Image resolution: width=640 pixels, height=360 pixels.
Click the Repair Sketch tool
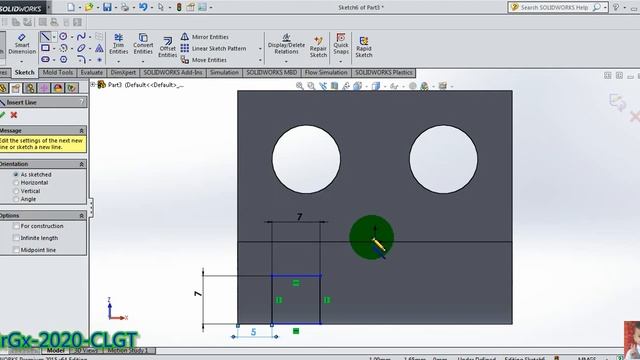coord(318,47)
